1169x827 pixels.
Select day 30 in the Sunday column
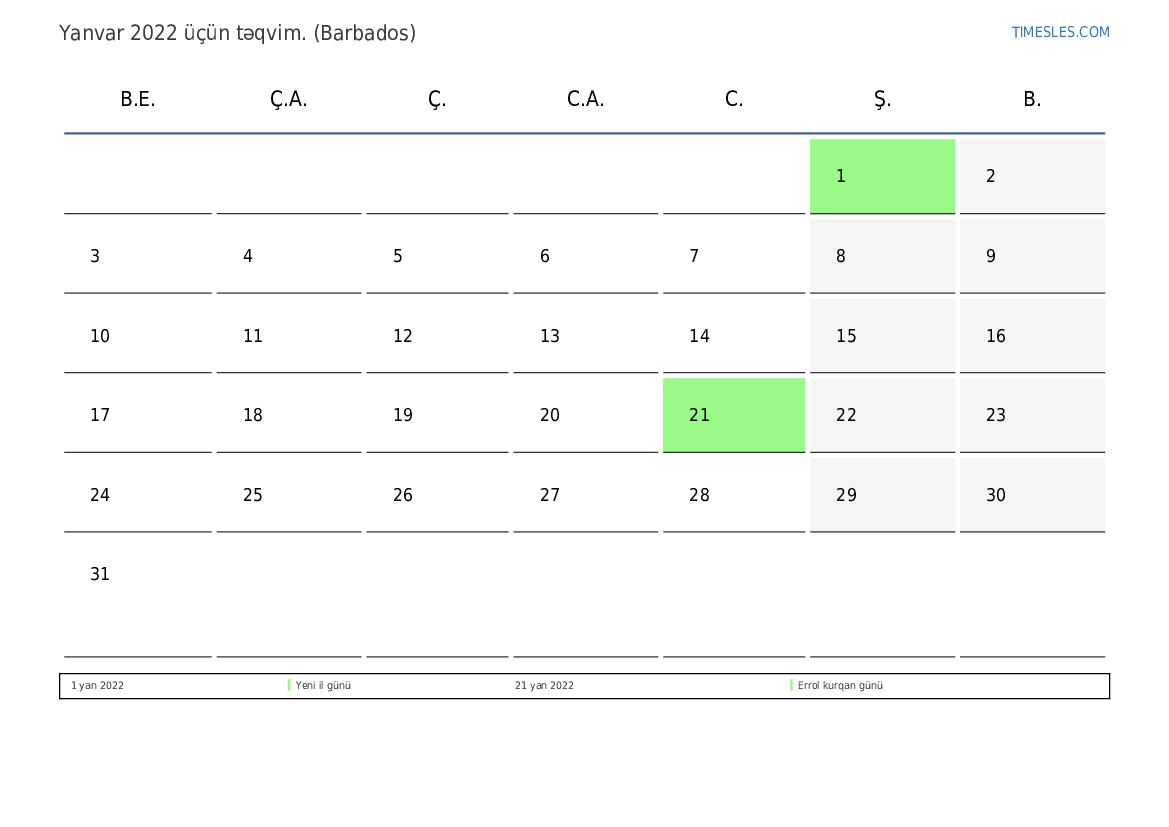point(996,495)
